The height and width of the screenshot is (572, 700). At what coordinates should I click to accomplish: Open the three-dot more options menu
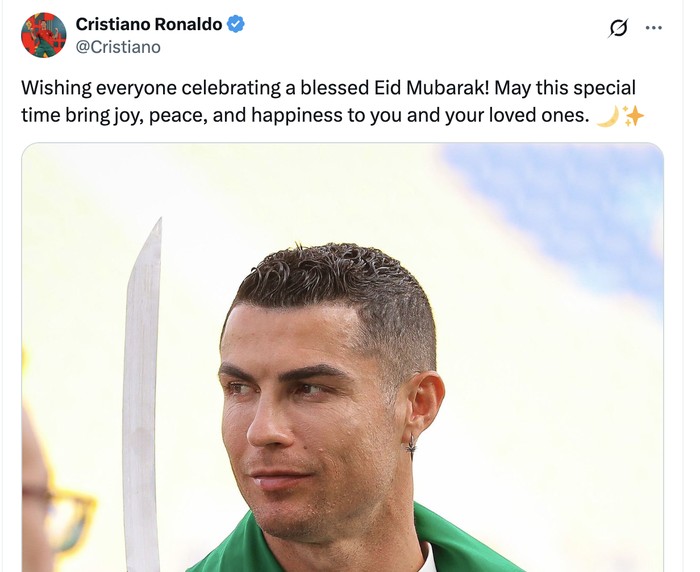tap(654, 28)
